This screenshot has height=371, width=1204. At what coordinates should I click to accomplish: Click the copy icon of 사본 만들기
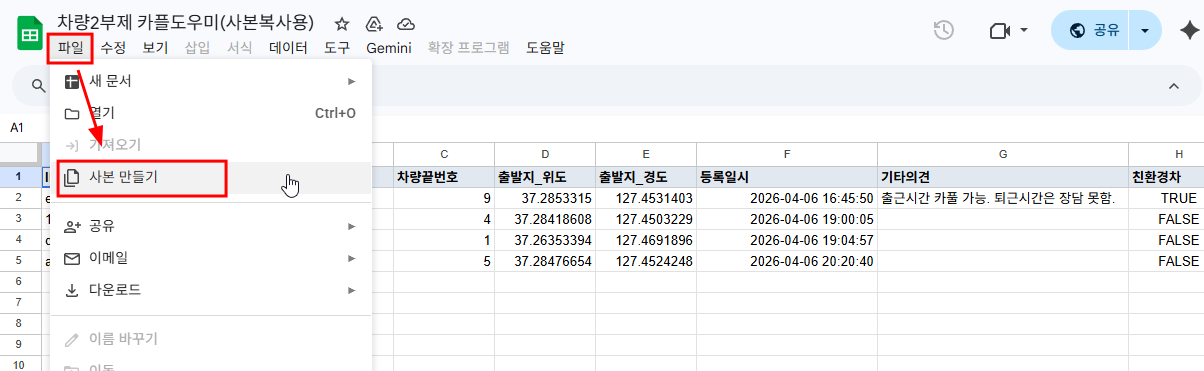tap(72, 178)
